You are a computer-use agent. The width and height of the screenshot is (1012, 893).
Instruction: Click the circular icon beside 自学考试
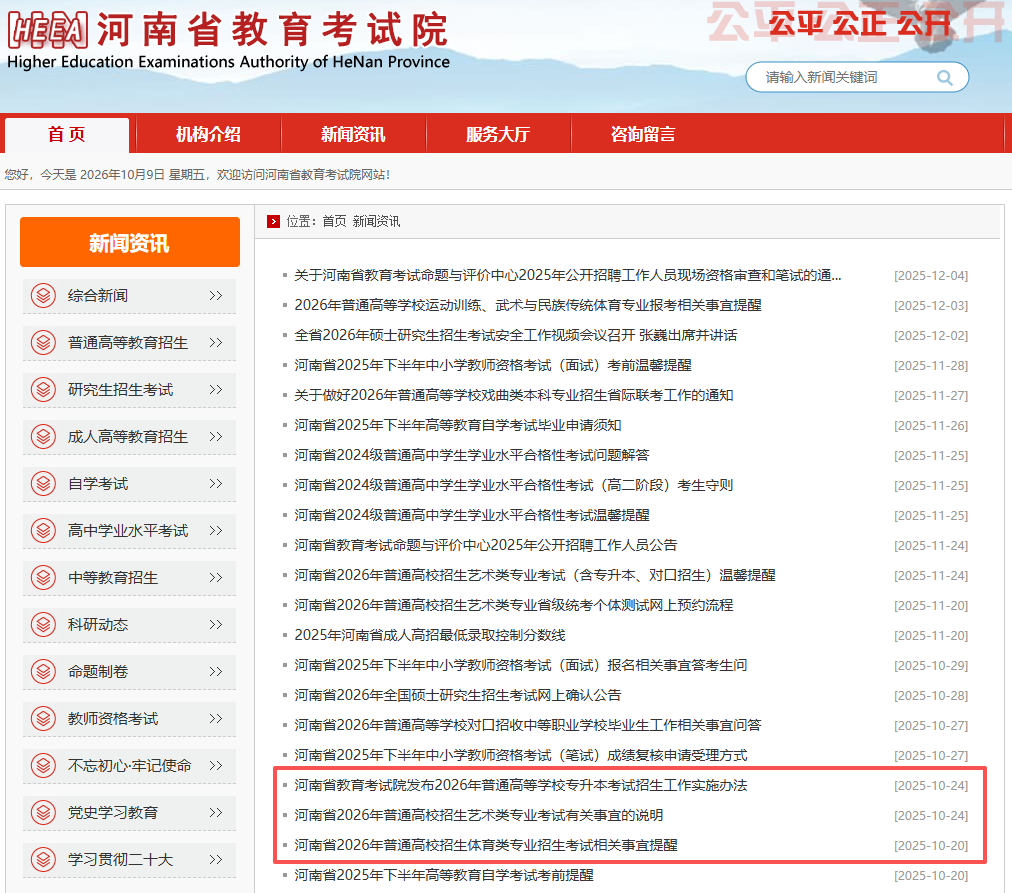click(x=43, y=483)
